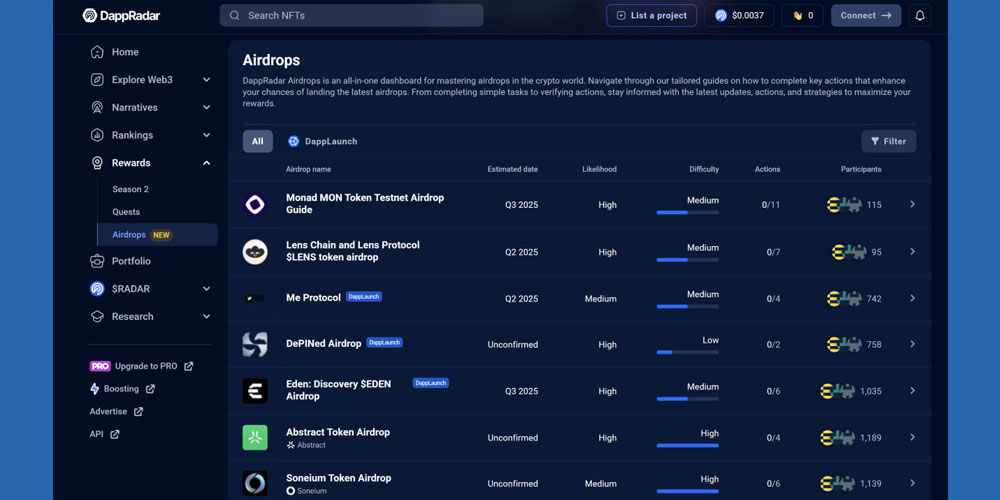Image resolution: width=1000 pixels, height=500 pixels.
Task: Click the Narratives sidebar icon
Action: [97, 107]
